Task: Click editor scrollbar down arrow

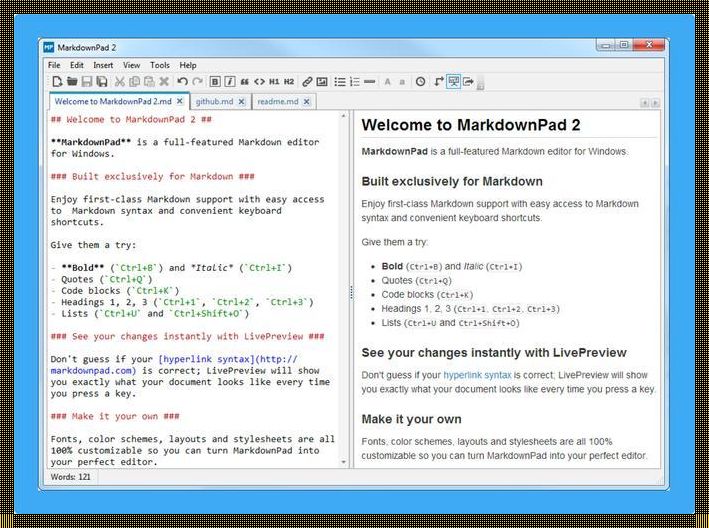Action: click(x=343, y=462)
